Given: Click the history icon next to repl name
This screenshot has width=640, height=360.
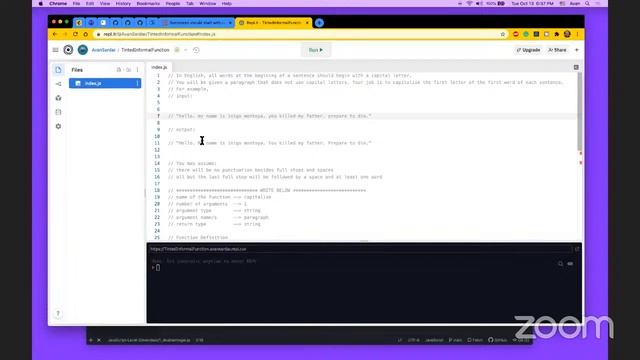Looking at the screenshot, I should click(196, 50).
